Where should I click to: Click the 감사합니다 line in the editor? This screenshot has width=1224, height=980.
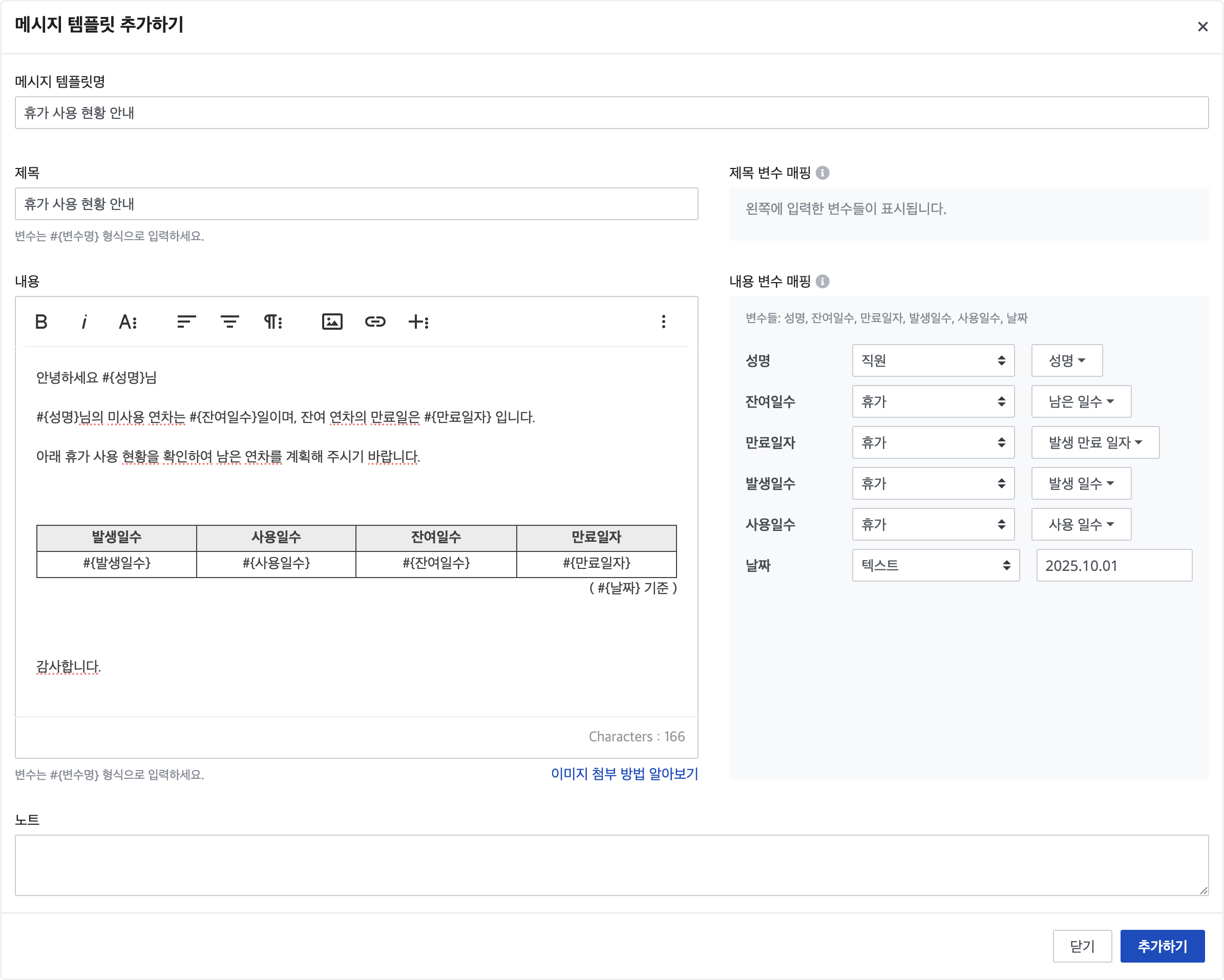pos(68,666)
